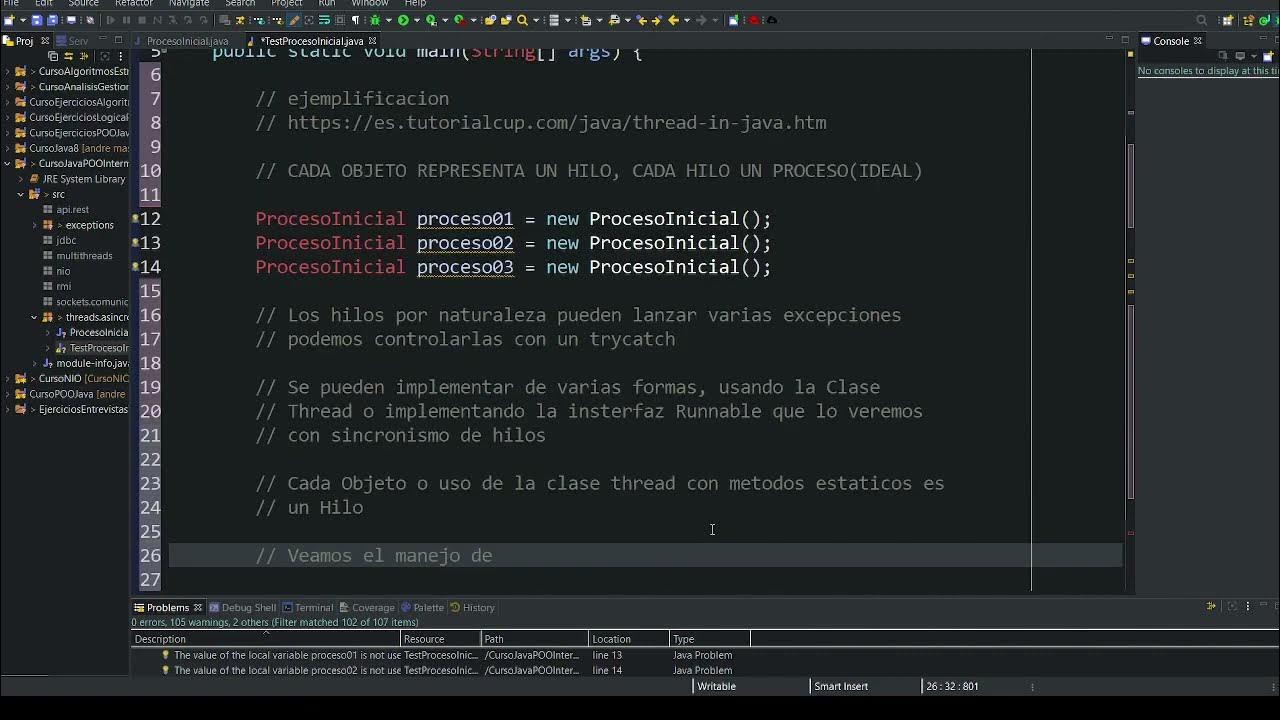1280x720 pixels.
Task: Click the JRE System Library icon
Action: click(35, 179)
